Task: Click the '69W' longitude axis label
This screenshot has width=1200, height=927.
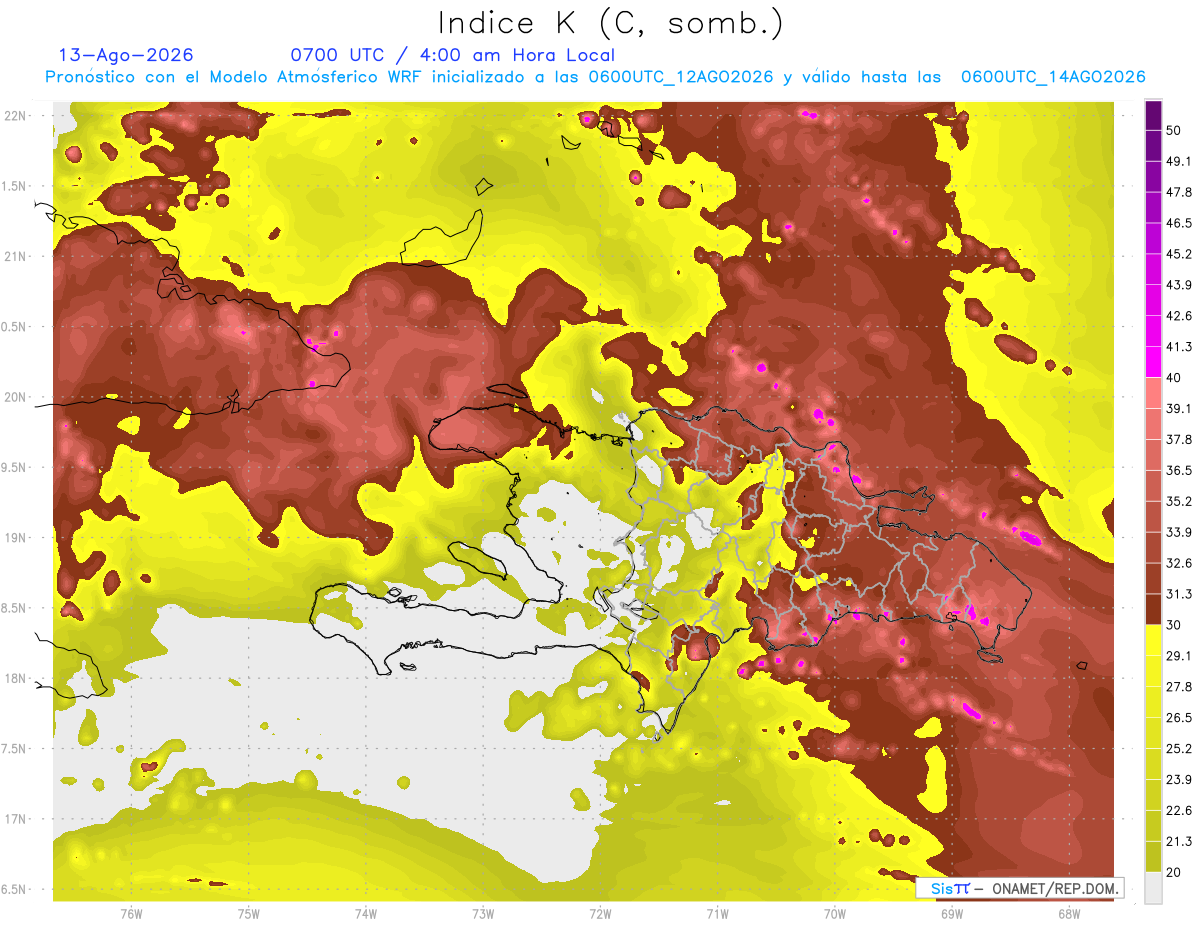Action: [951, 914]
